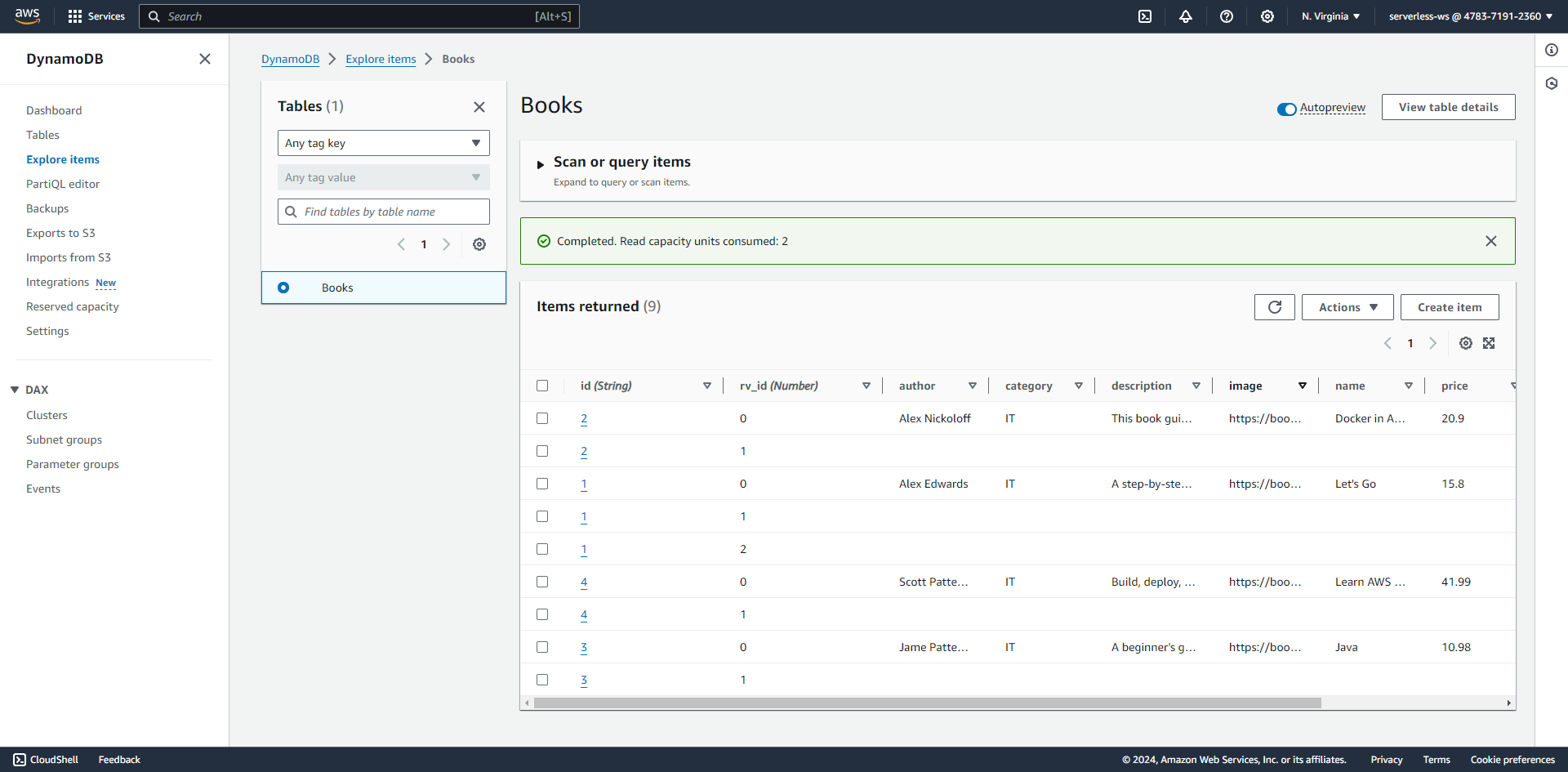Click Feedback in the footer

[119, 760]
